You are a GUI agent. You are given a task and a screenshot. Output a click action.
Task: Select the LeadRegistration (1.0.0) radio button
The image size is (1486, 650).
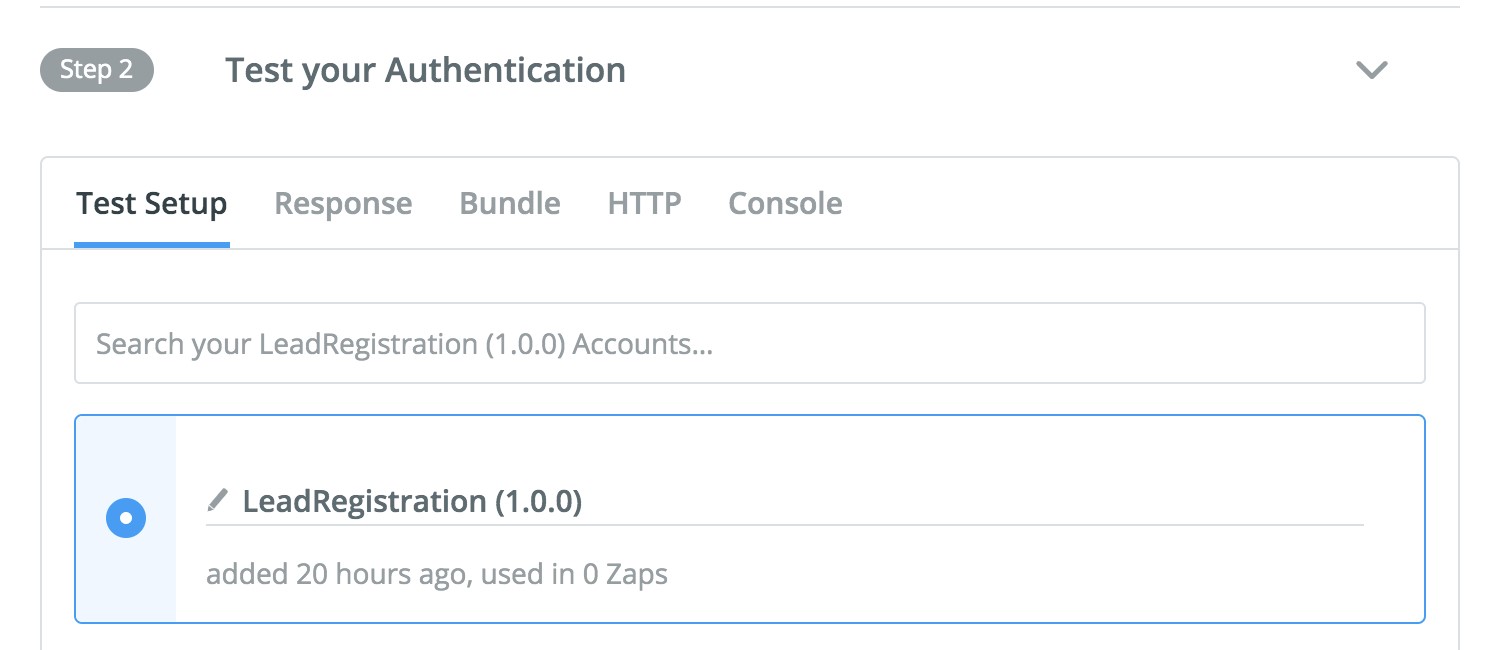point(126,518)
